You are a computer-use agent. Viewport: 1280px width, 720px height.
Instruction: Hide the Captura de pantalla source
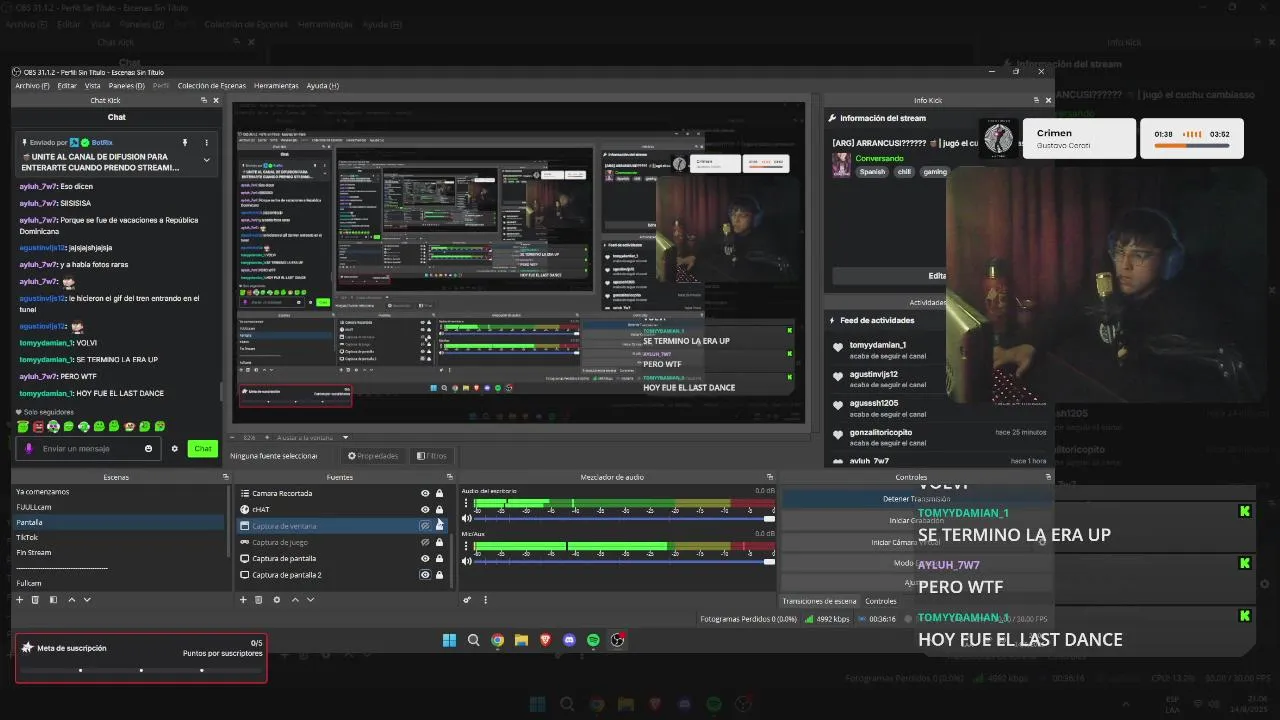point(425,558)
